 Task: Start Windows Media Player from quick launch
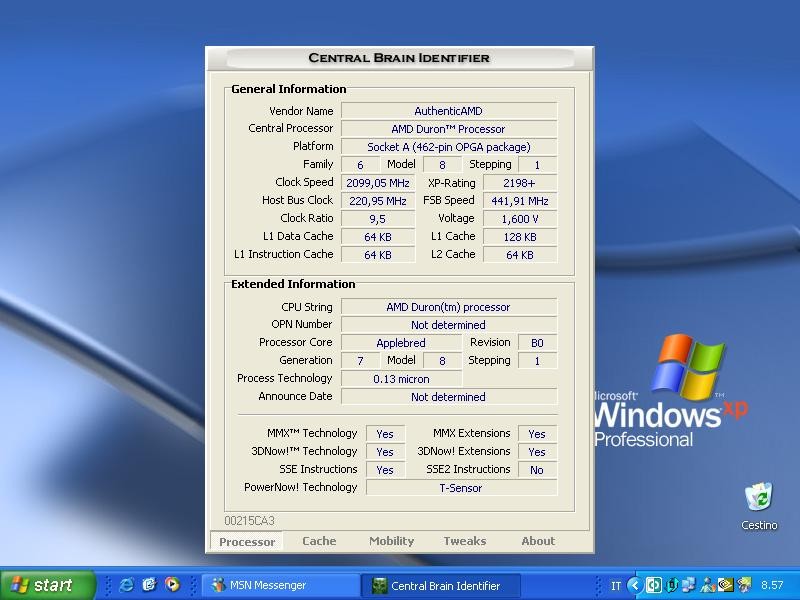pos(172,585)
